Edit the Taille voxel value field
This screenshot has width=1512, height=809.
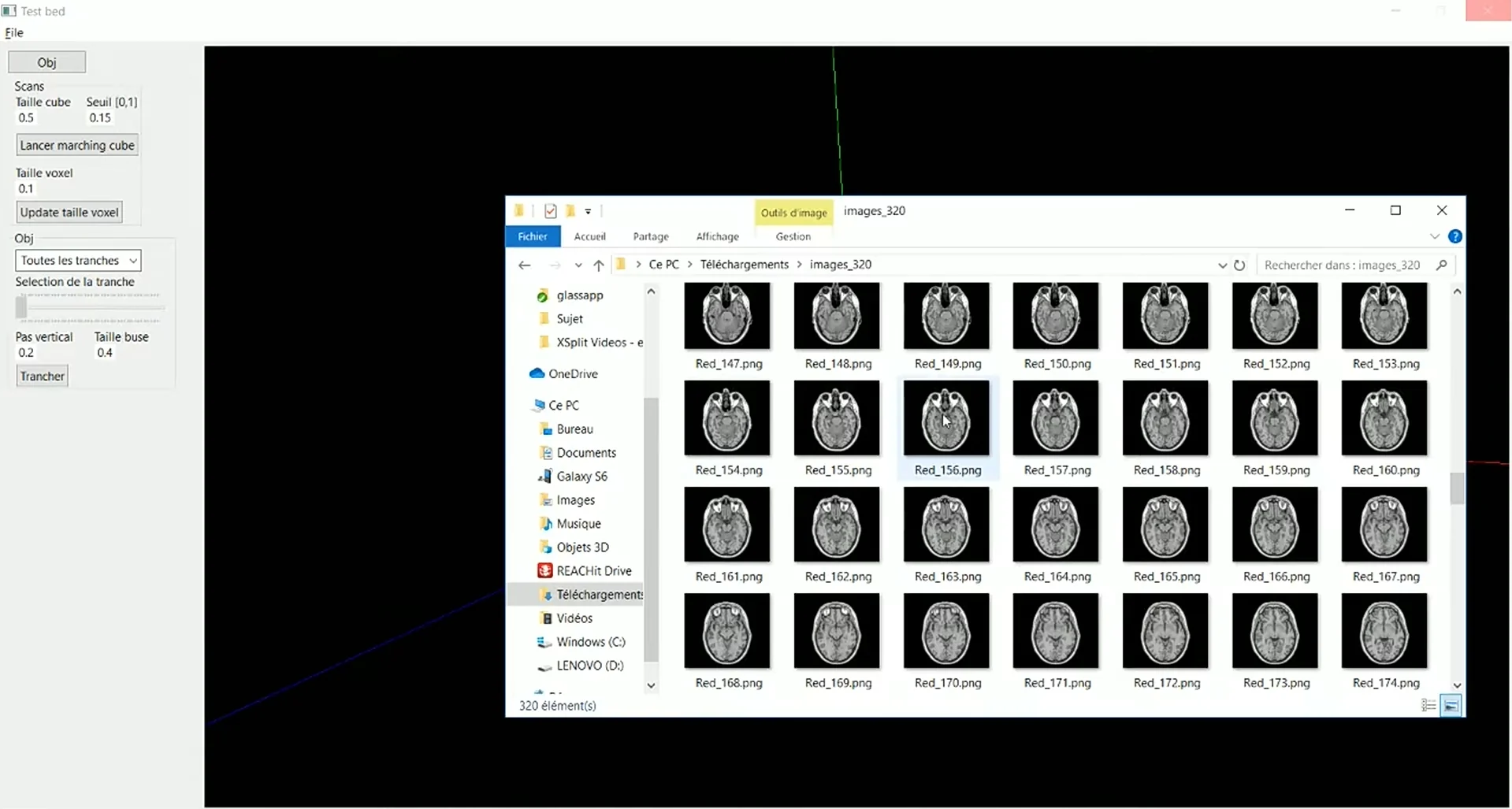pos(27,189)
